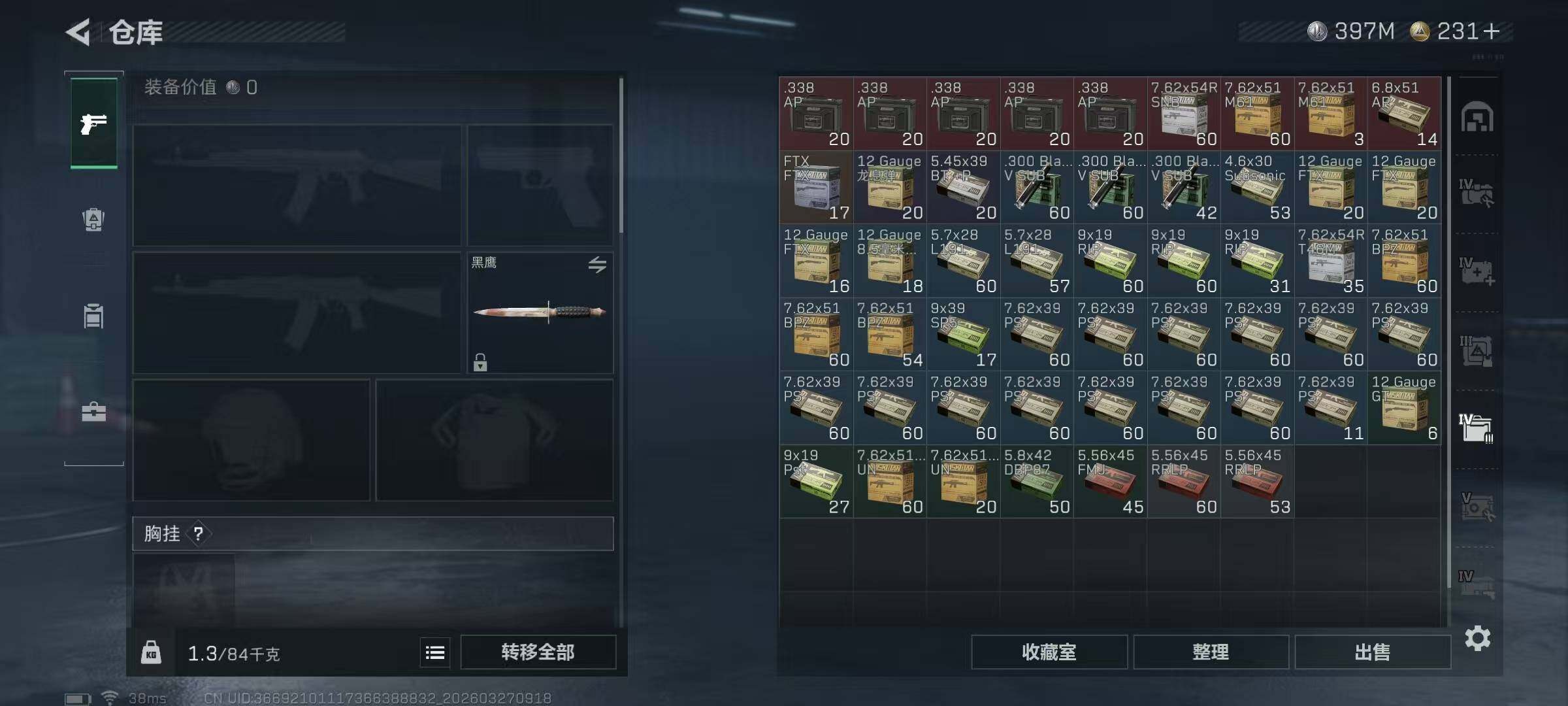This screenshot has width=1568, height=706.
Task: Click the question mark next to 胸挂
Action: [x=199, y=534]
